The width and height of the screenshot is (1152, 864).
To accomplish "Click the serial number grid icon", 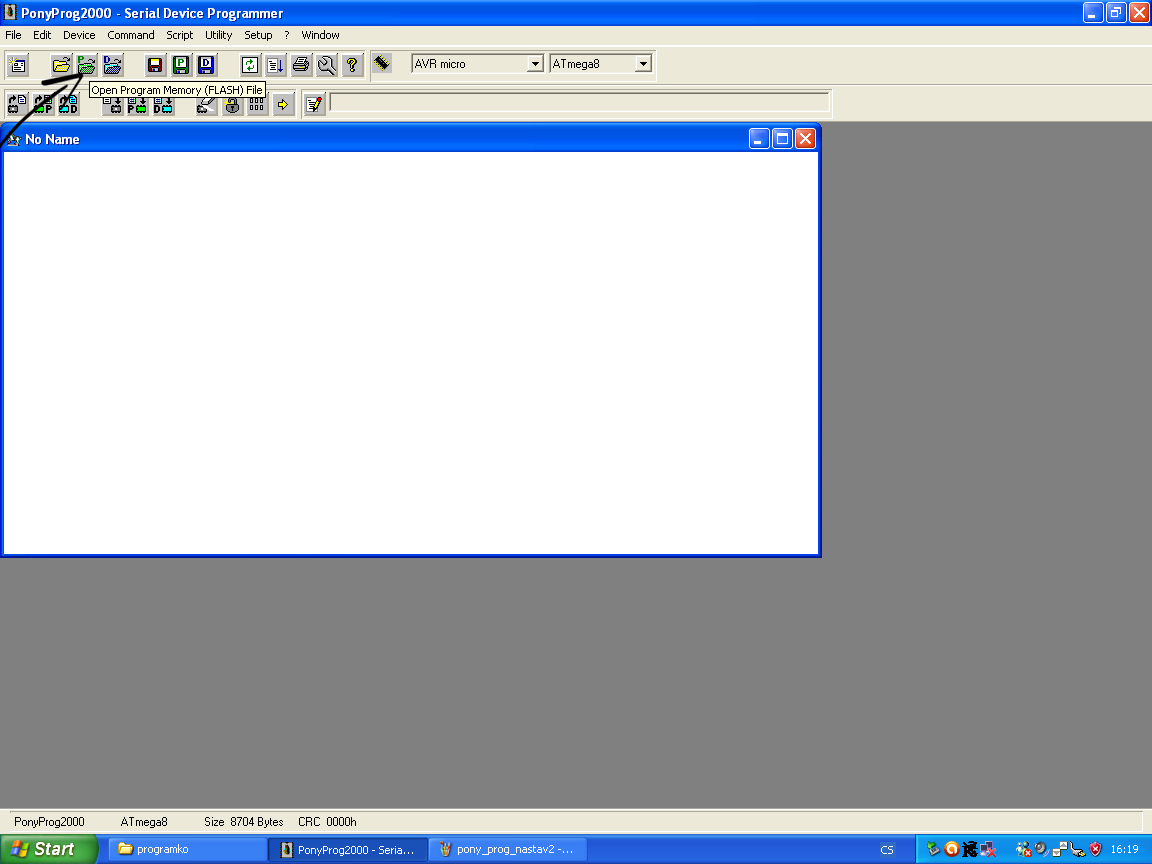I will tap(257, 104).
